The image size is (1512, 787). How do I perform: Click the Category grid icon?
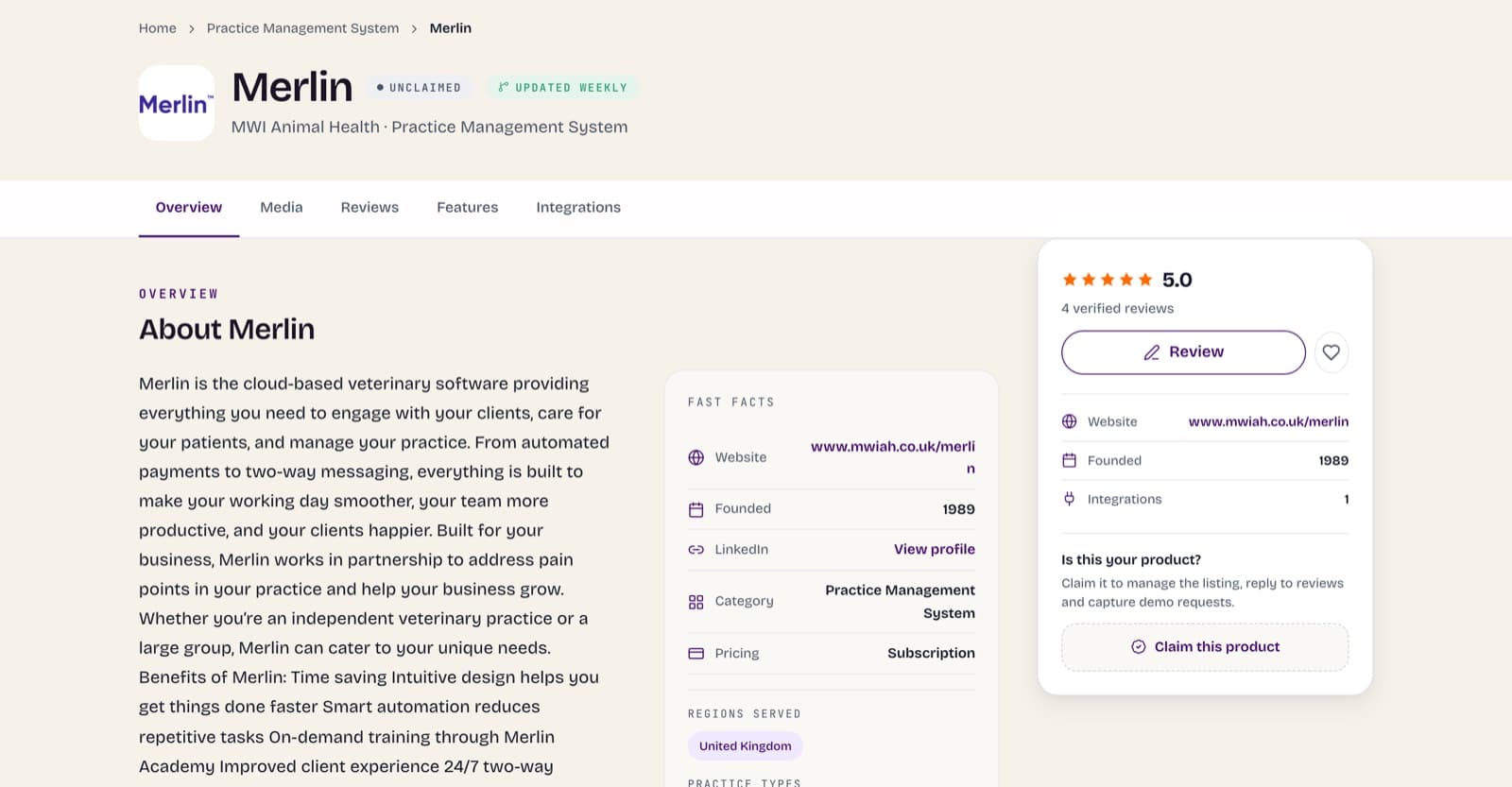click(696, 602)
